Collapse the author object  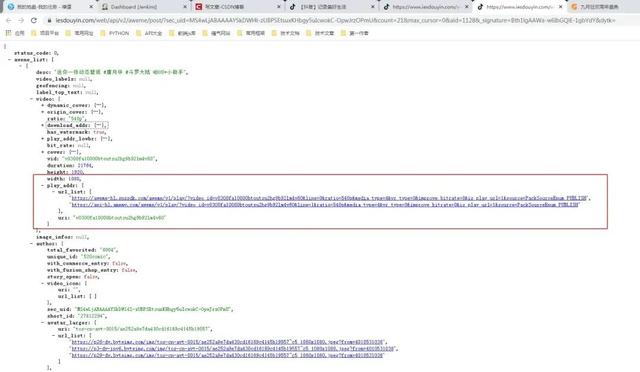(x=31, y=244)
